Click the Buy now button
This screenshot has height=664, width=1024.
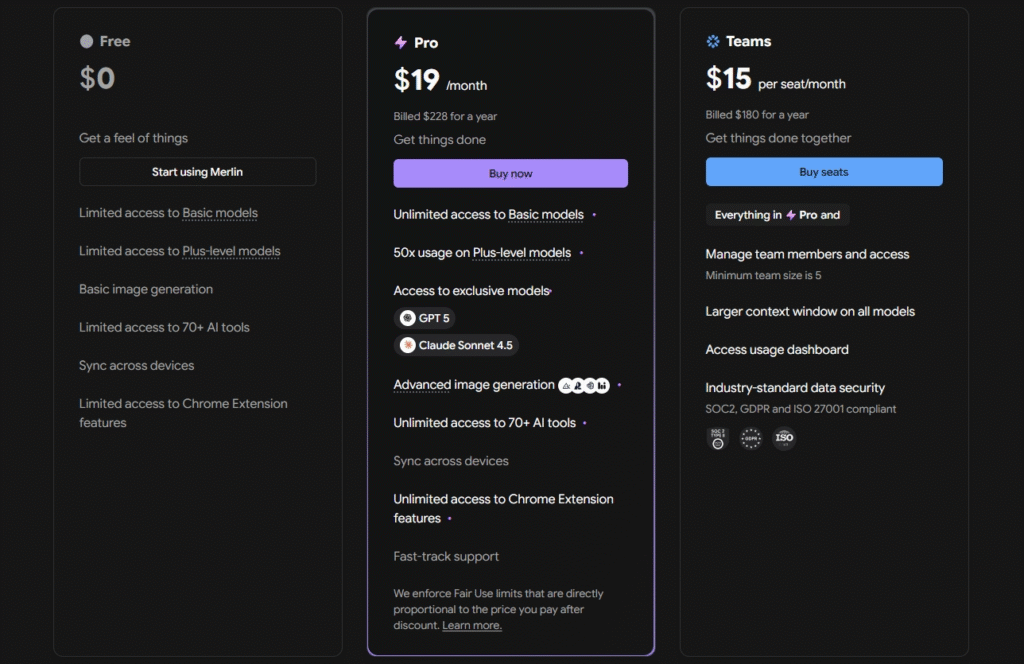[511, 172]
